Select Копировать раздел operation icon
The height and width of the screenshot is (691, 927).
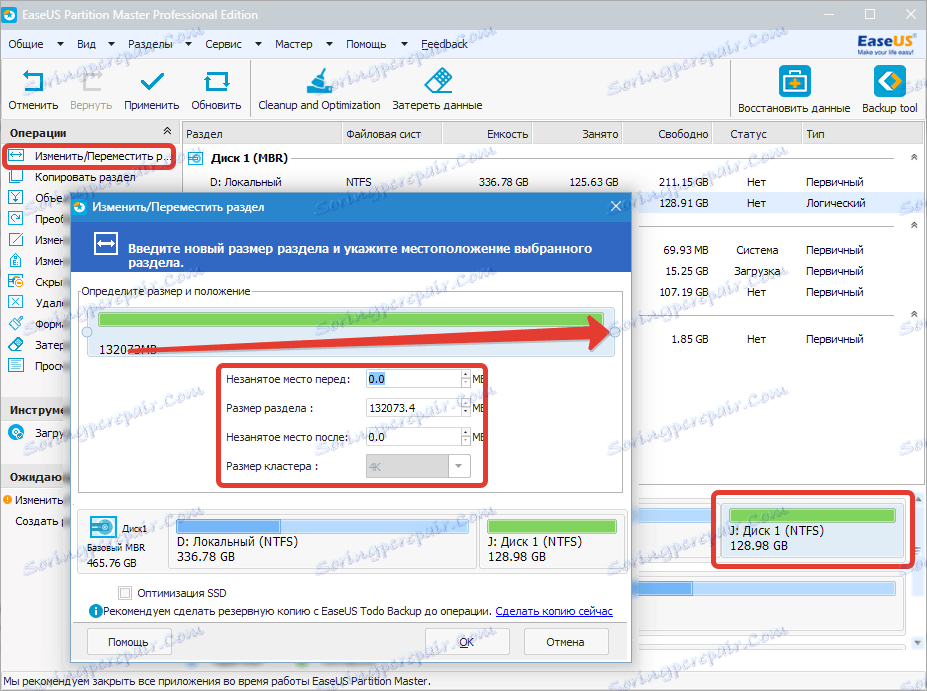point(16,177)
